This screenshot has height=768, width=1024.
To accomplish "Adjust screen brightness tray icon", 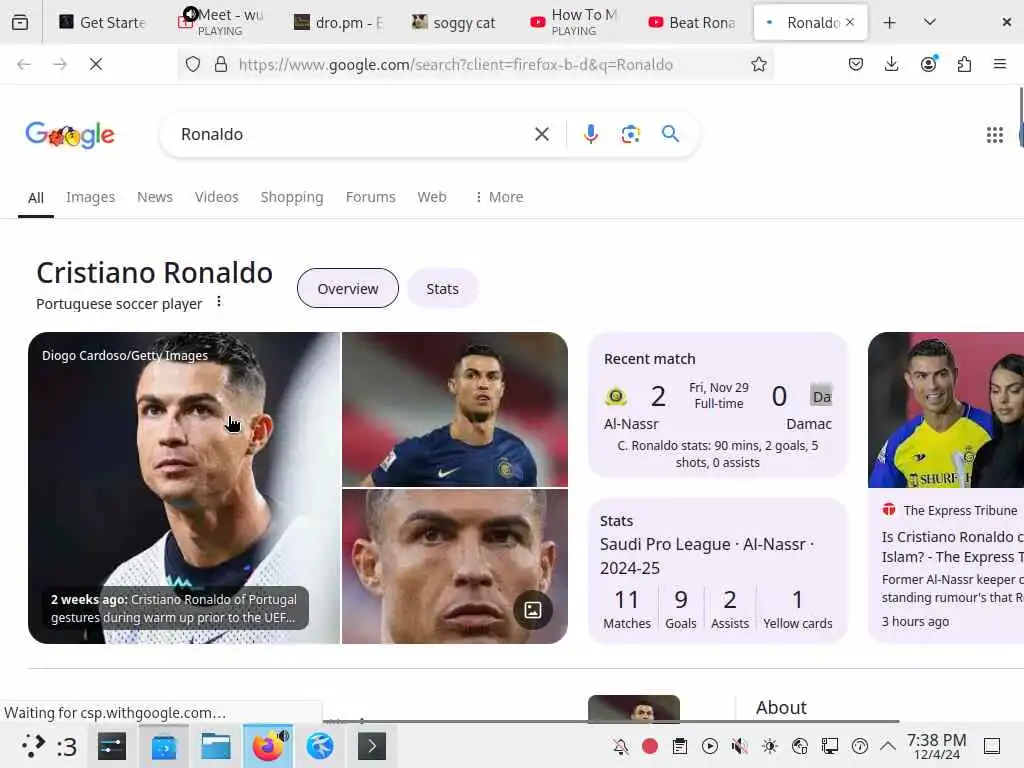I will click(x=769, y=746).
